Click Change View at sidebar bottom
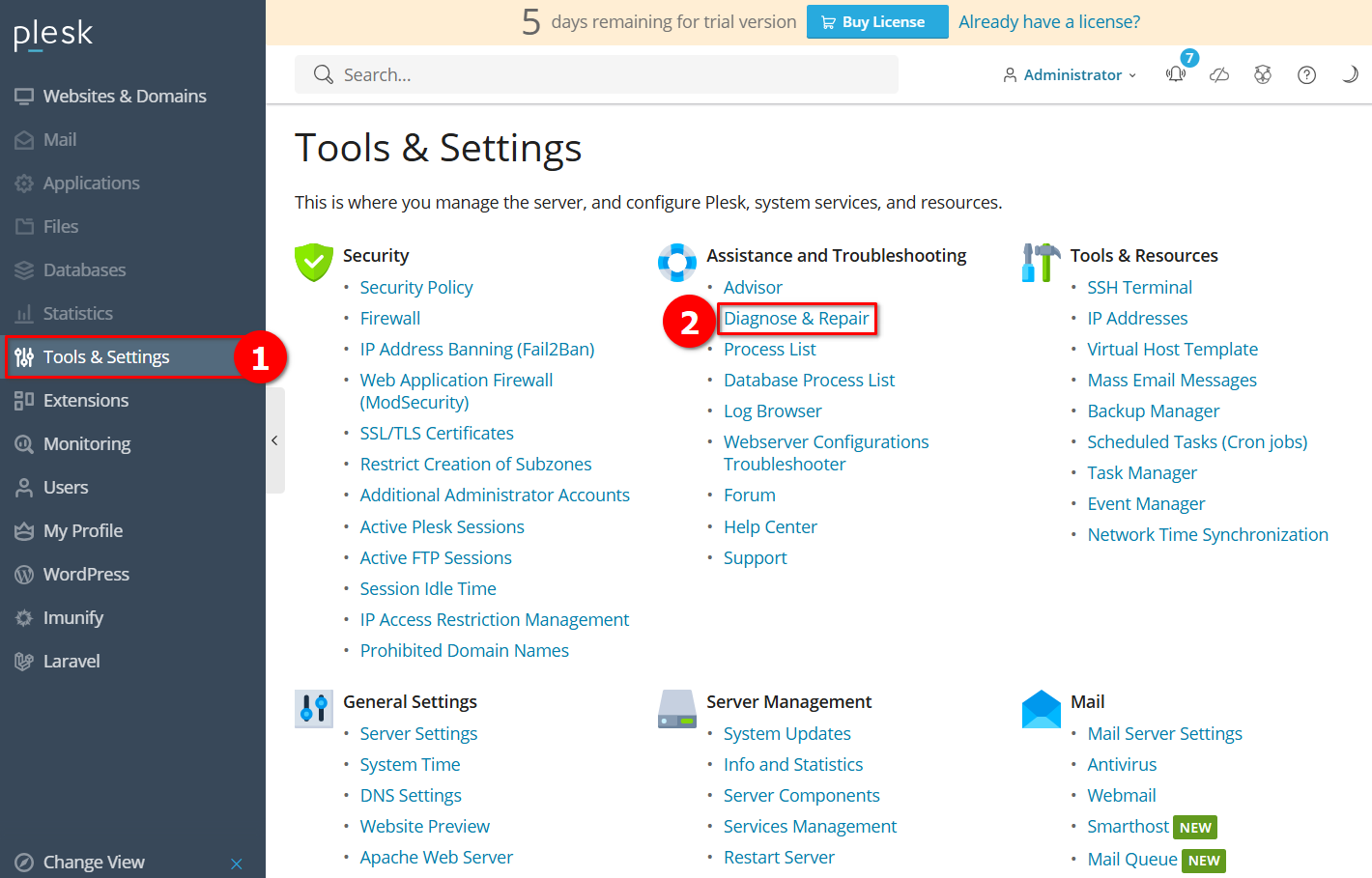 (94, 862)
